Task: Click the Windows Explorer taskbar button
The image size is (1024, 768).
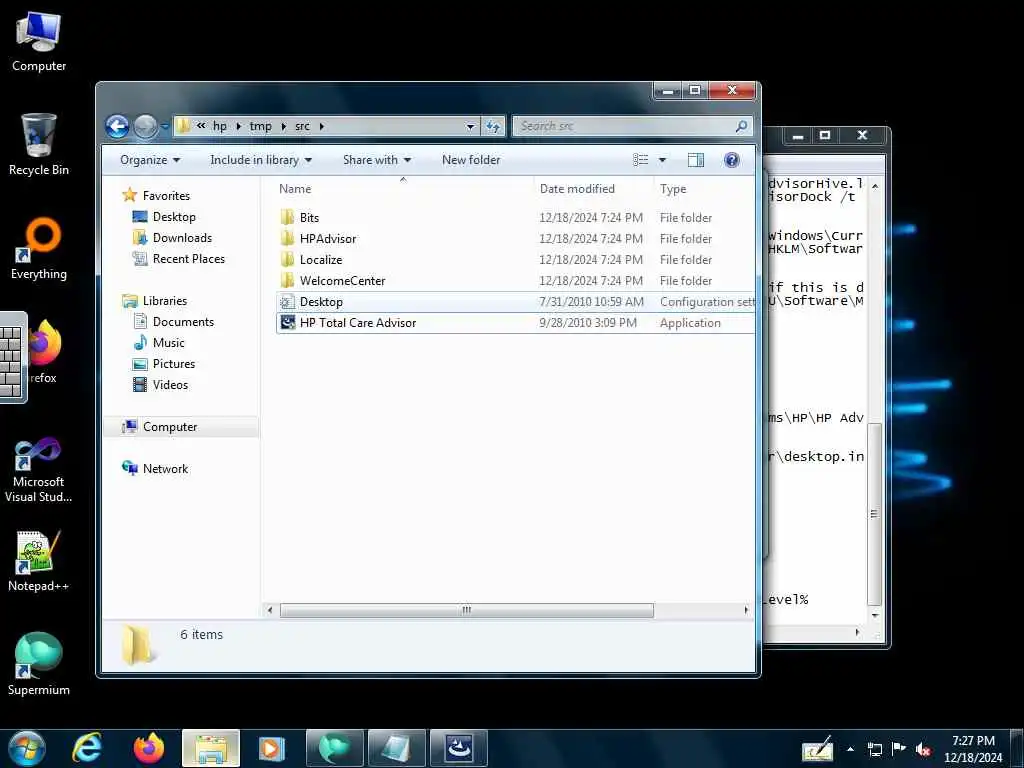Action: [211, 748]
